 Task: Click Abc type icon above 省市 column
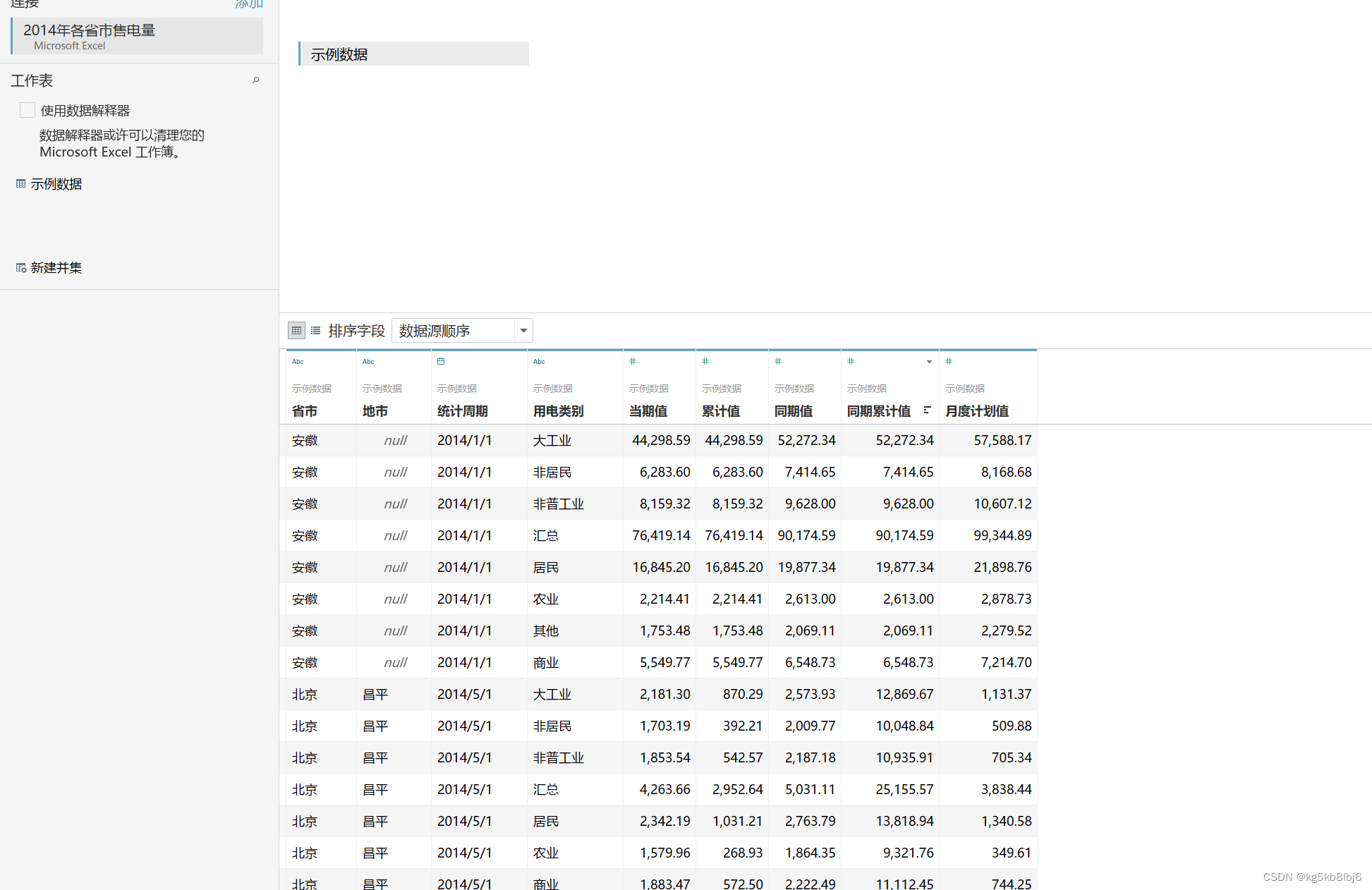click(298, 362)
